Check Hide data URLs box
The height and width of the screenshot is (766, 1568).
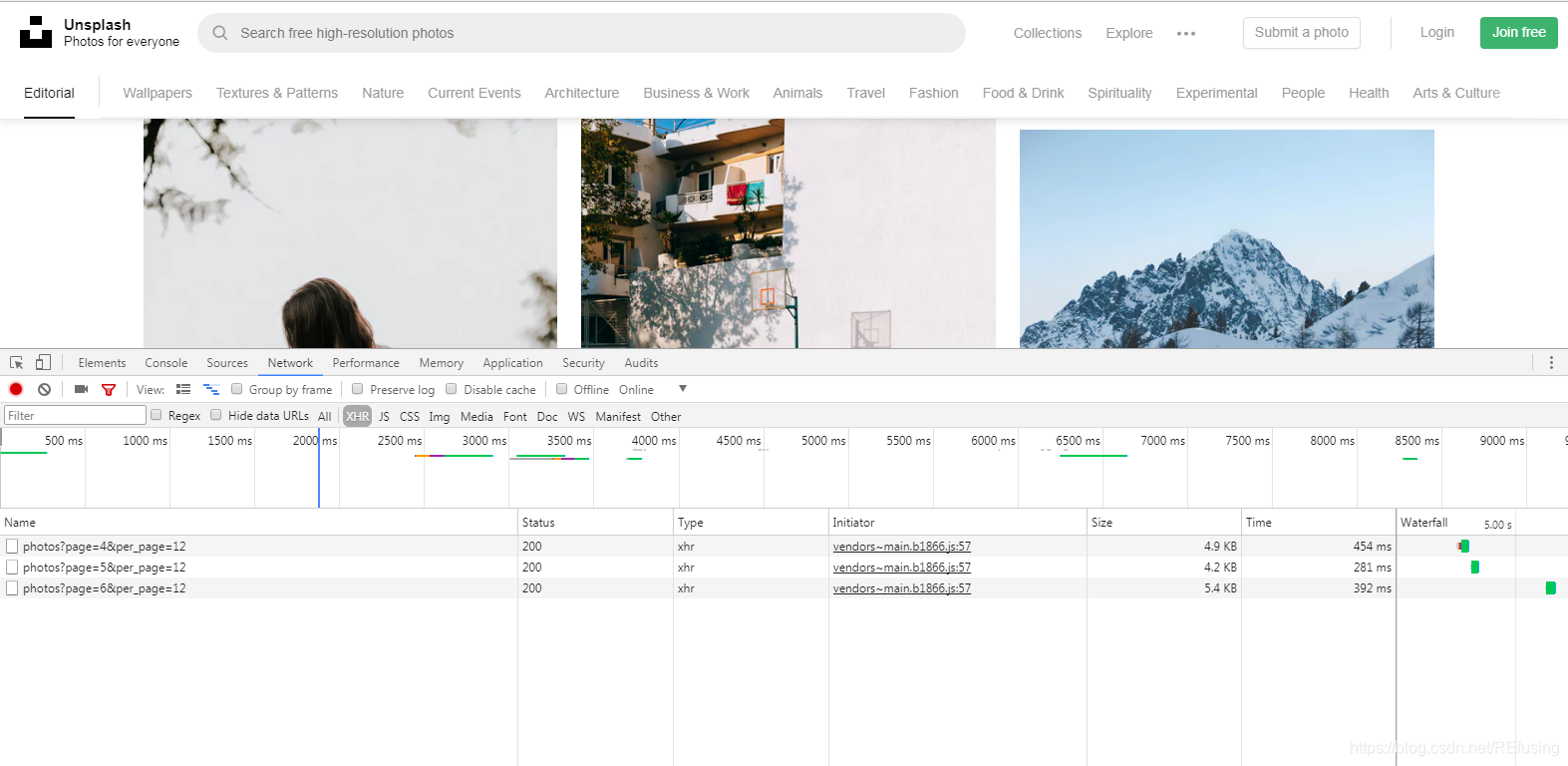point(215,415)
